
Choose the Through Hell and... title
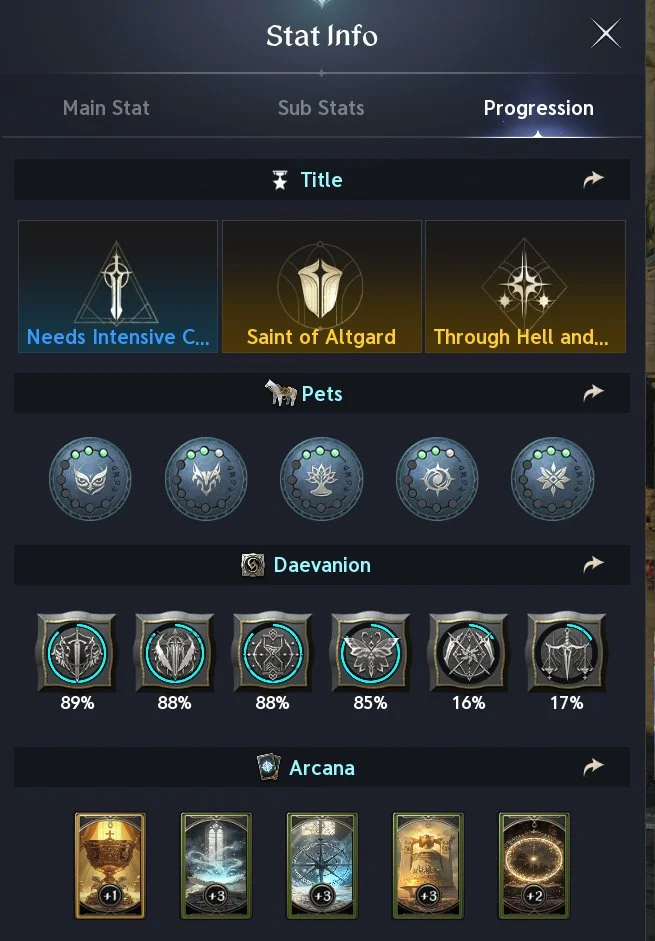[525, 287]
